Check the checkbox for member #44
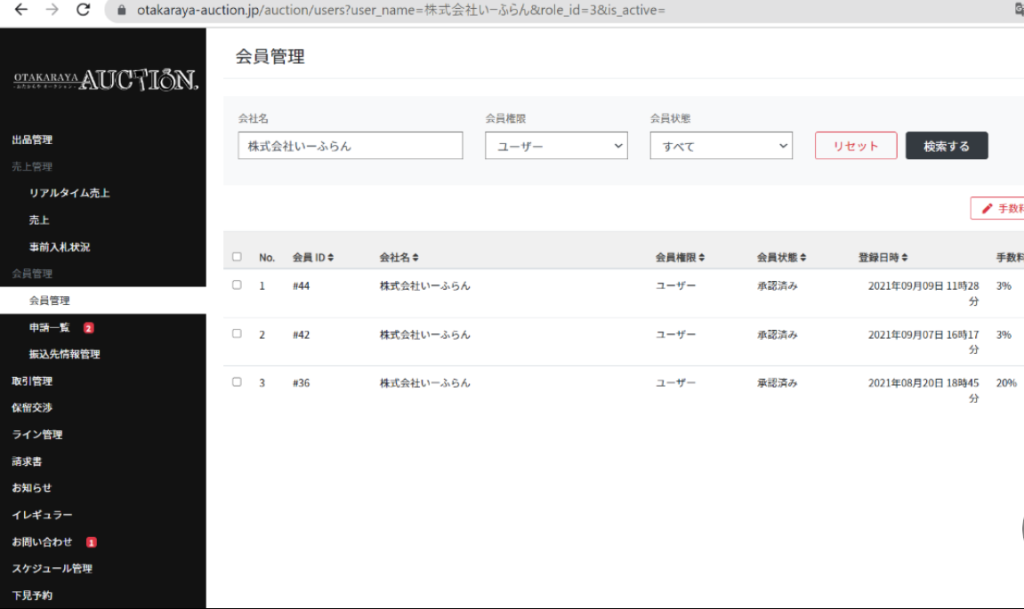Screen dimensions: 1024x609 [x=237, y=285]
